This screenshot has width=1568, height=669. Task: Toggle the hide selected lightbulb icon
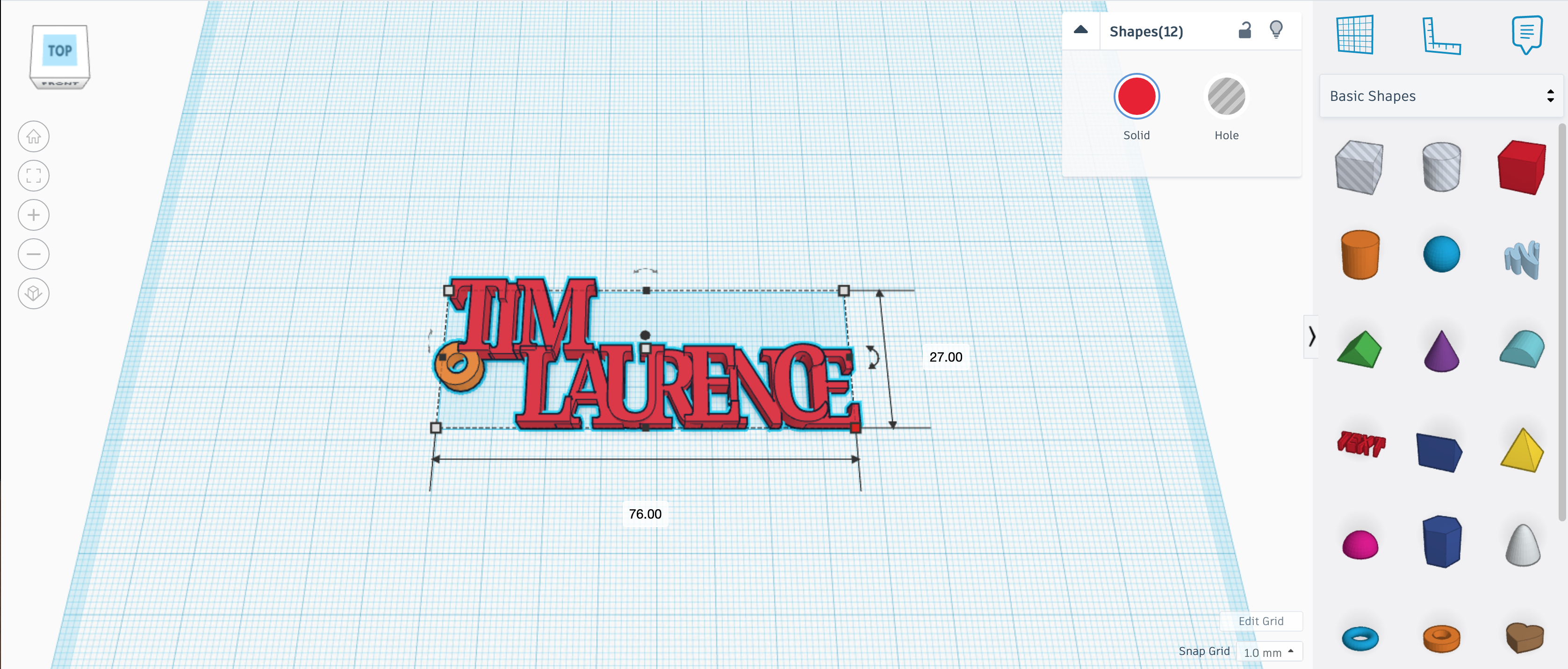pyautogui.click(x=1276, y=30)
